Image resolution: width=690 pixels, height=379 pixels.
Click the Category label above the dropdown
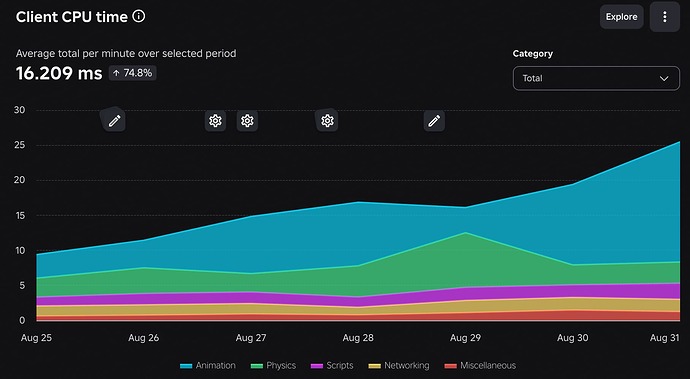532,54
